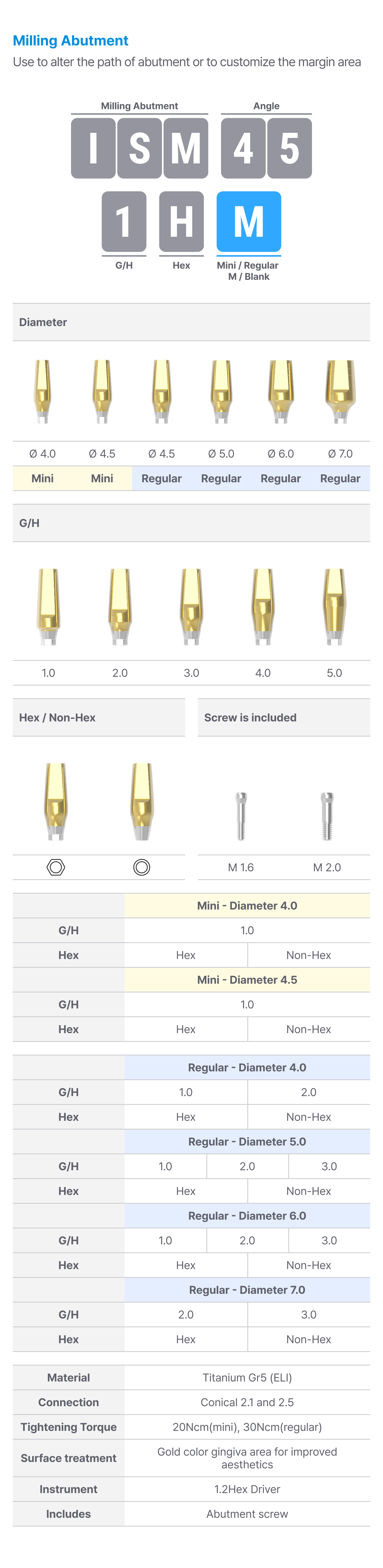
Task: Select the M 1.6 screw image
Action: 241,816
